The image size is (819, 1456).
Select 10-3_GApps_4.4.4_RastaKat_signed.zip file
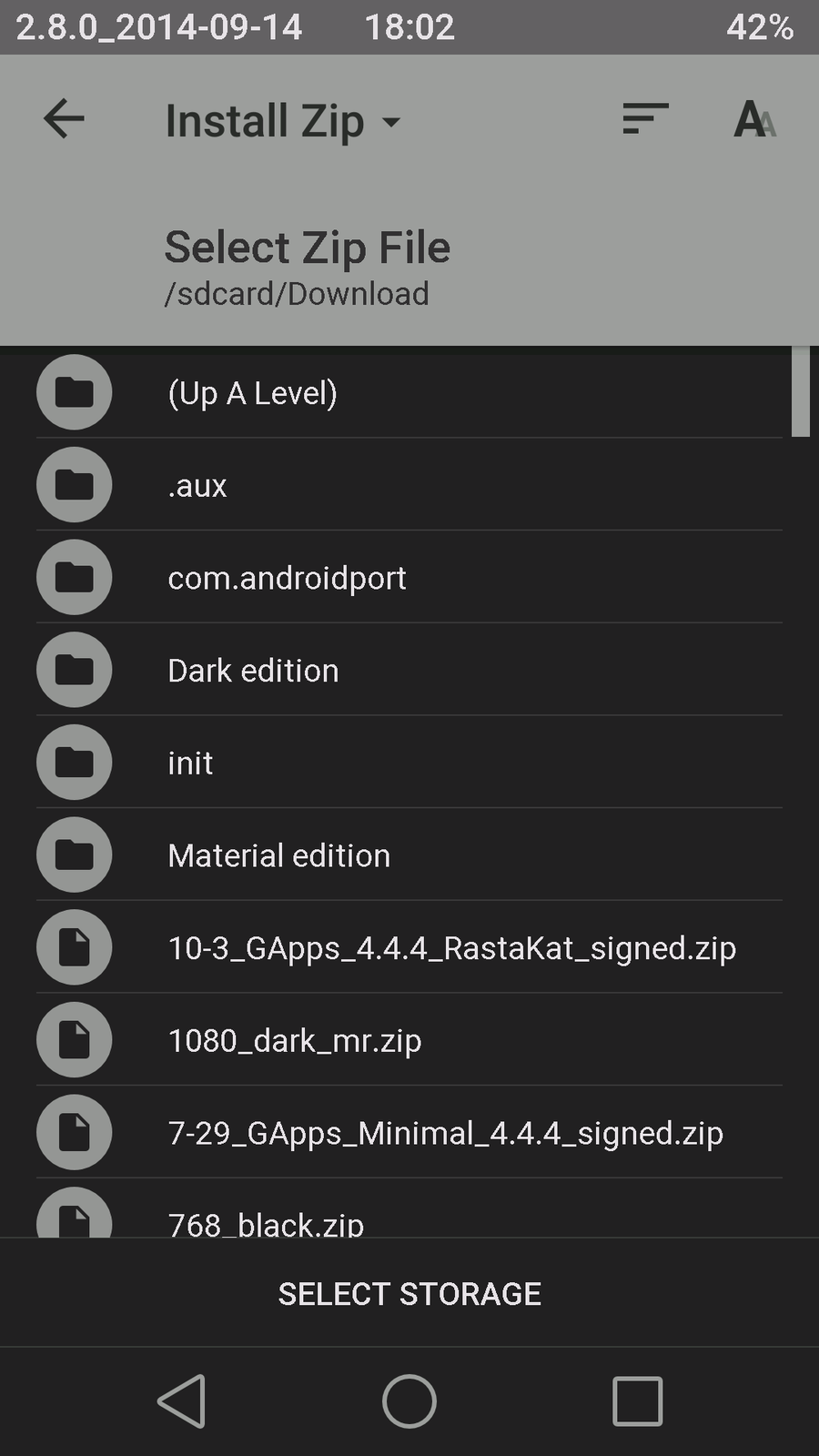(451, 948)
